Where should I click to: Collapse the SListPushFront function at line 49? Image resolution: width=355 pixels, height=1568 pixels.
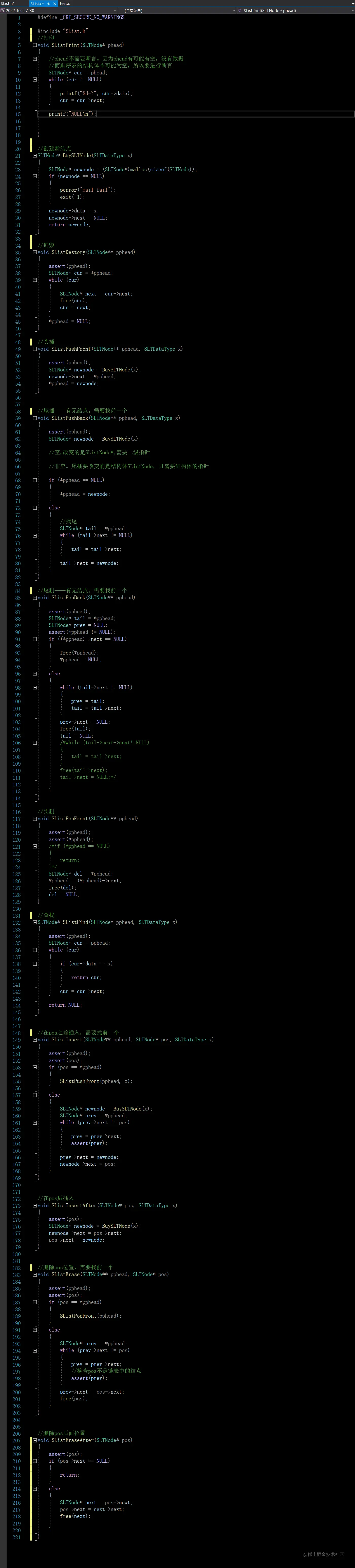click(x=35, y=349)
